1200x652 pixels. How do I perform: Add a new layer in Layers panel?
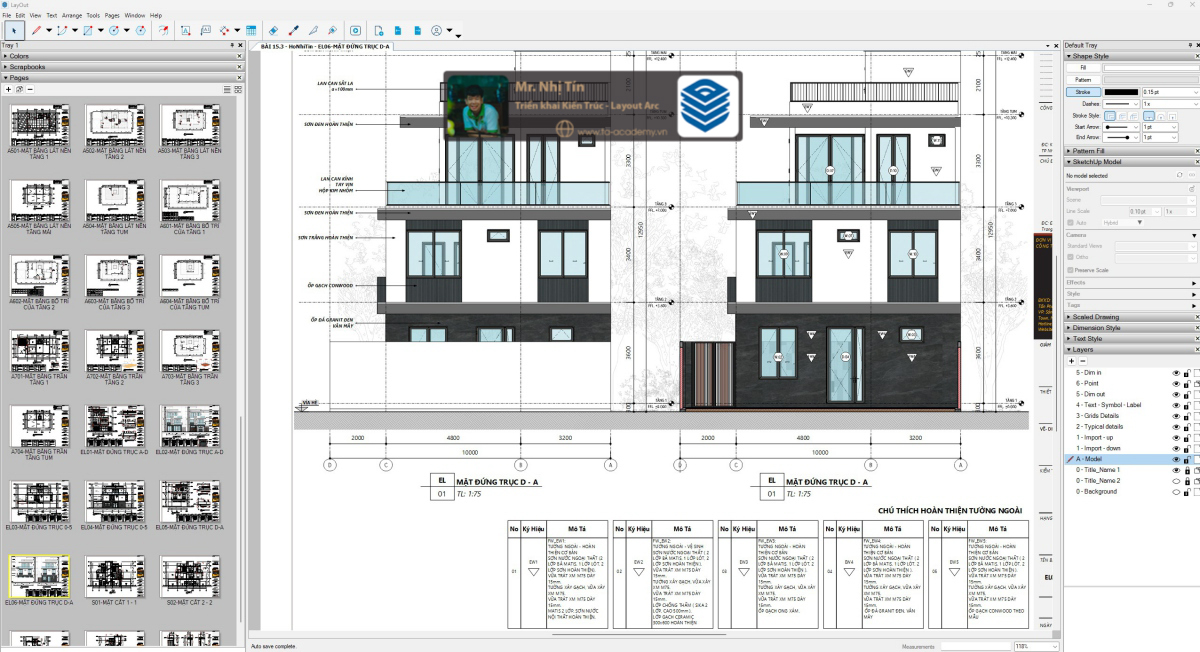tap(1072, 361)
